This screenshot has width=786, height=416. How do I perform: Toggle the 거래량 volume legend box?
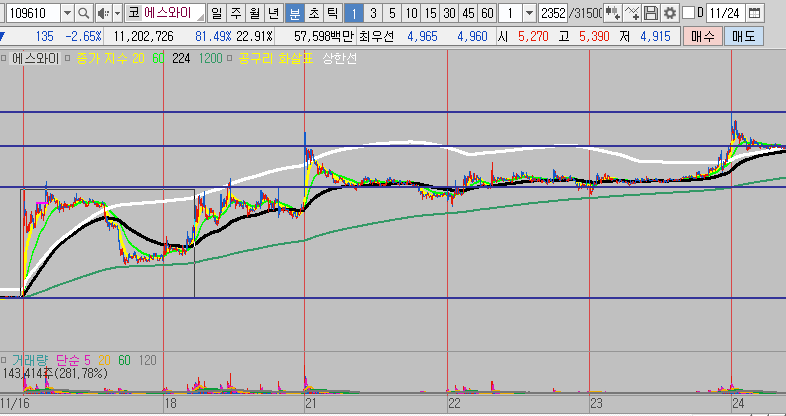[x=4, y=360]
